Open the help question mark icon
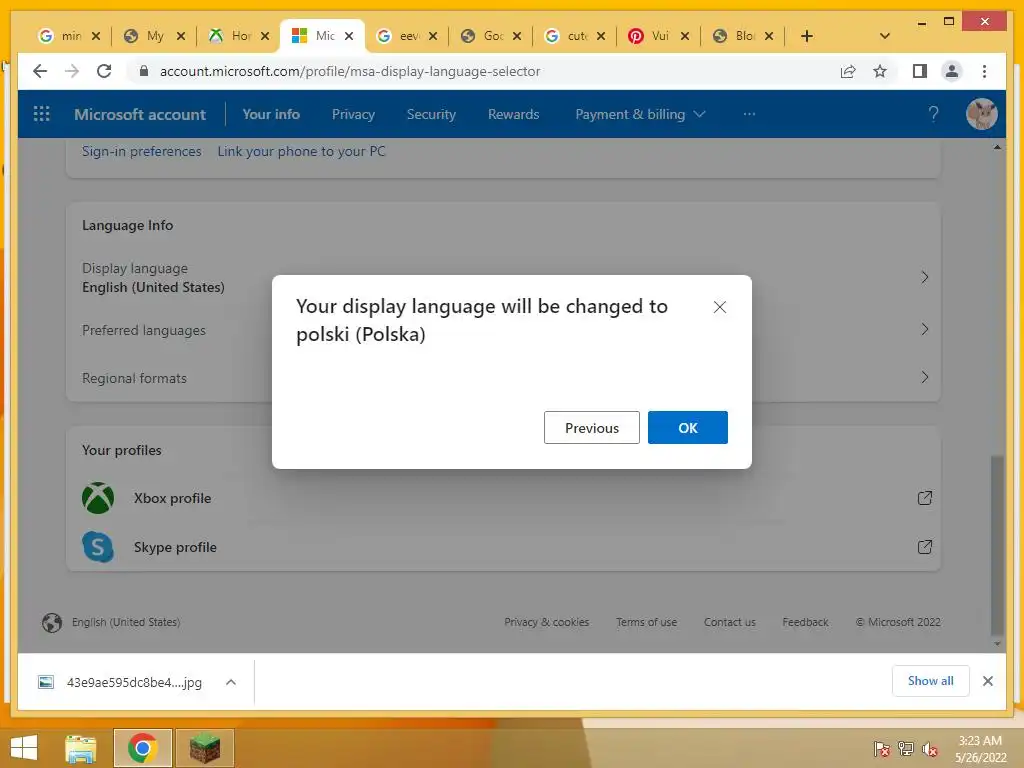 tap(933, 114)
